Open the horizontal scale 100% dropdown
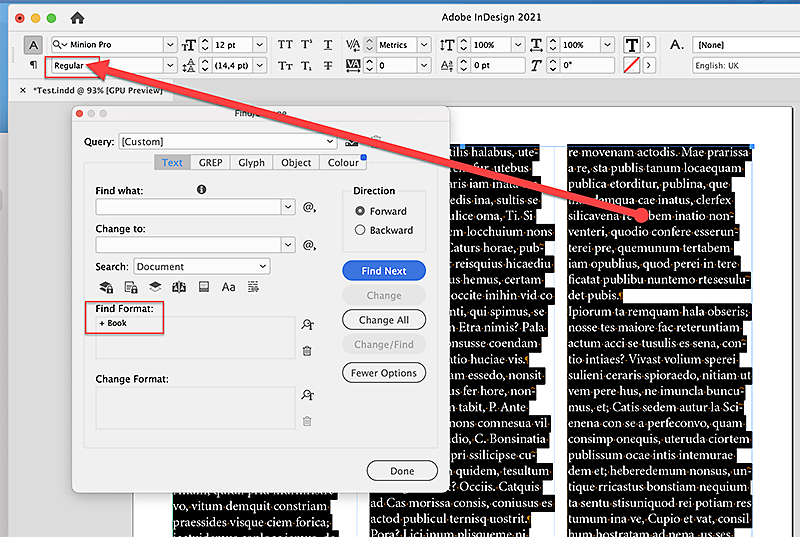 tap(607, 45)
